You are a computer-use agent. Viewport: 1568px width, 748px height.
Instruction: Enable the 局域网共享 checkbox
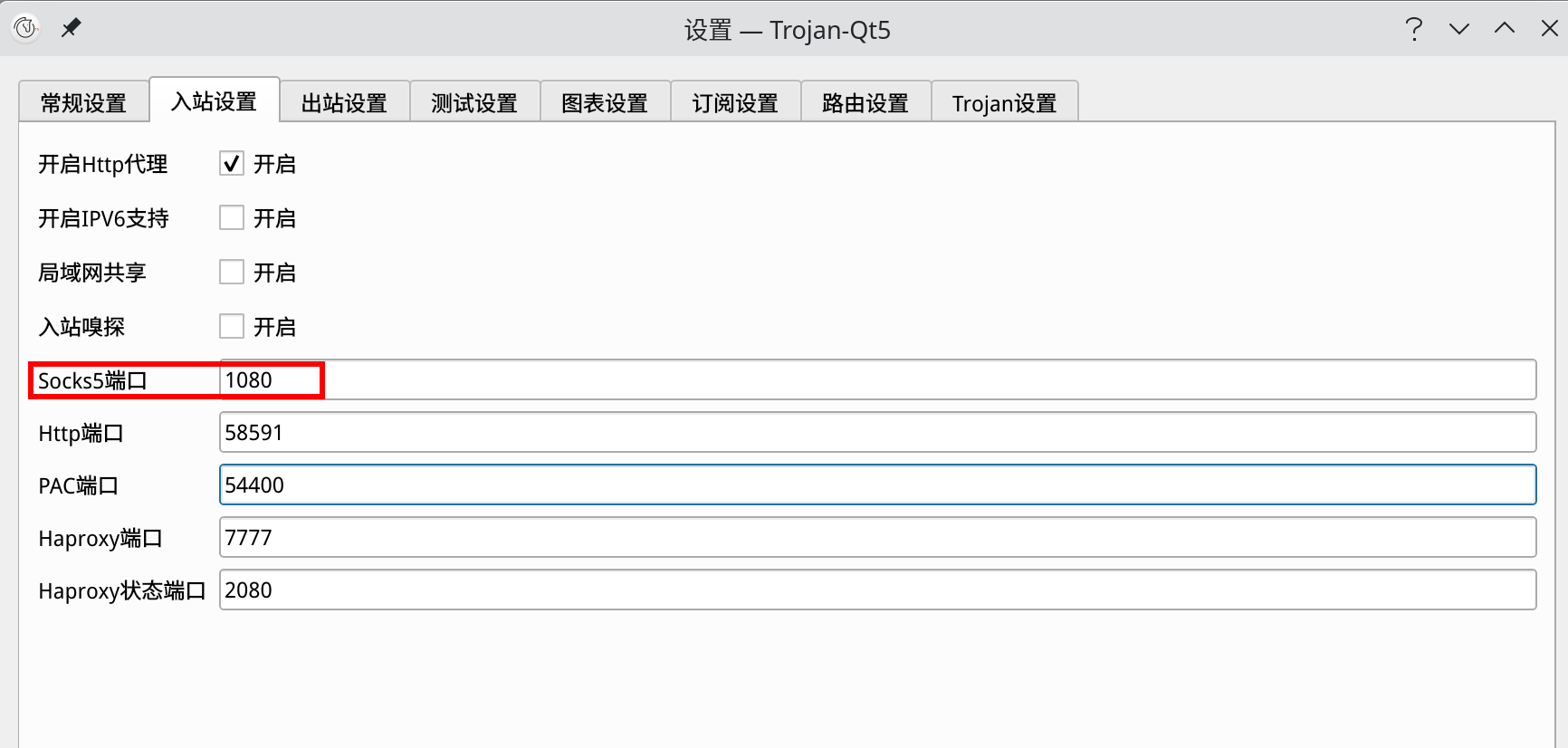point(232,273)
